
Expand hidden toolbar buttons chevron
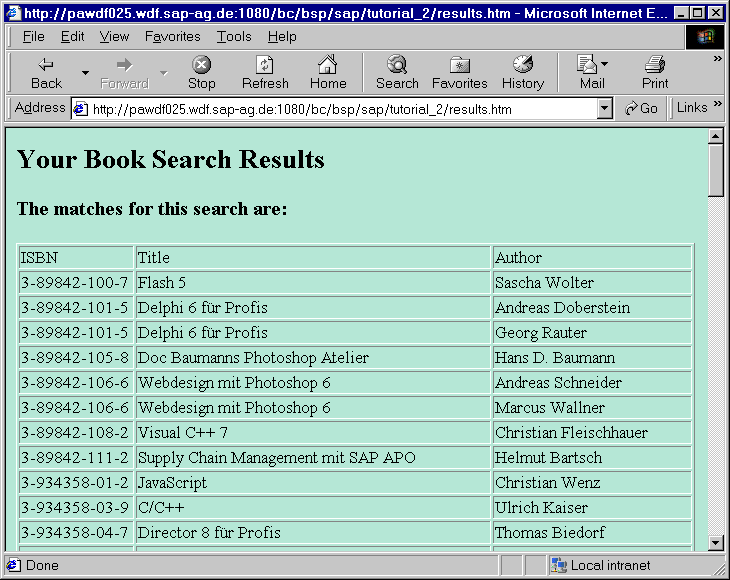pos(718,59)
